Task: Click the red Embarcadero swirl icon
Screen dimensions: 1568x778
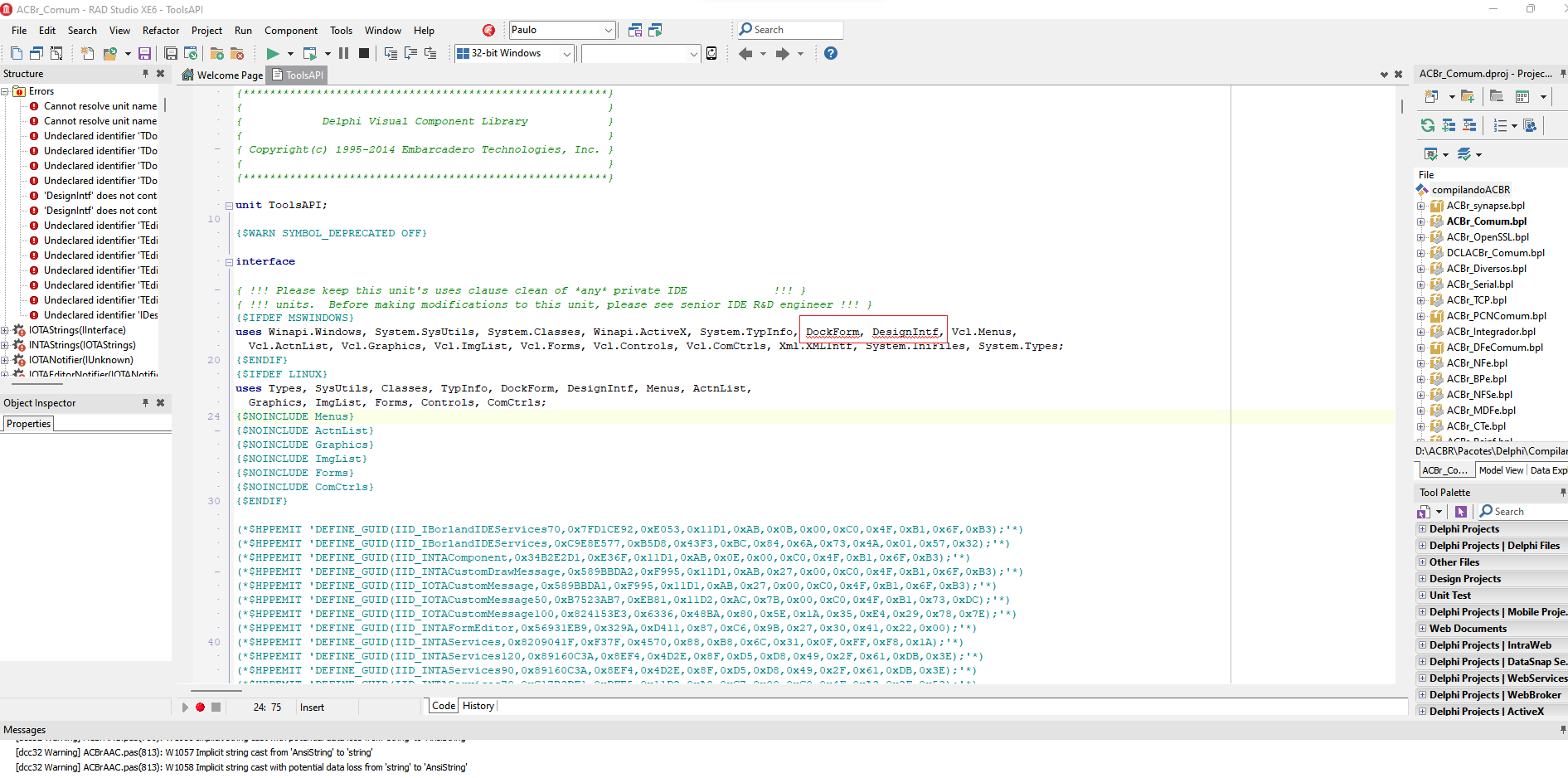Action: [x=489, y=31]
